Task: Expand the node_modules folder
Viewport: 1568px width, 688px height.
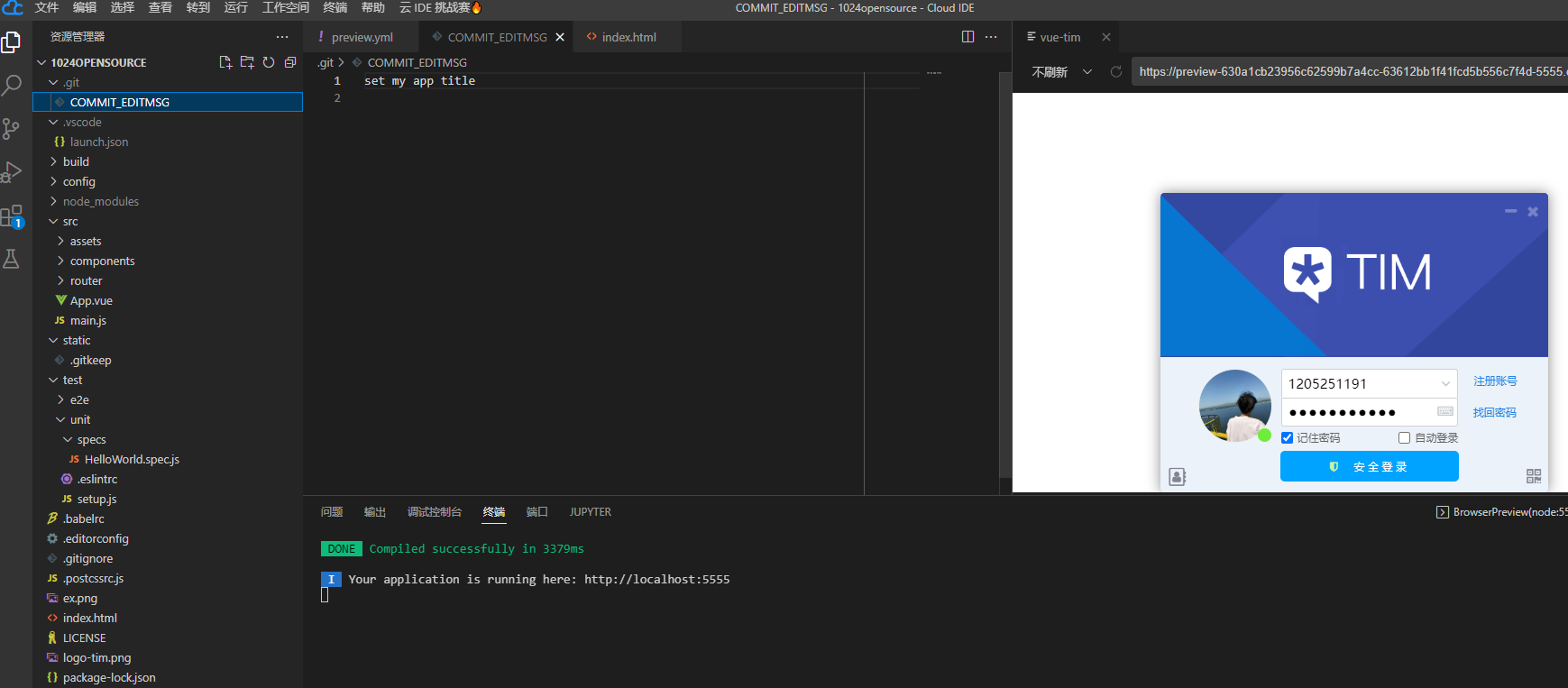Action: 53,201
